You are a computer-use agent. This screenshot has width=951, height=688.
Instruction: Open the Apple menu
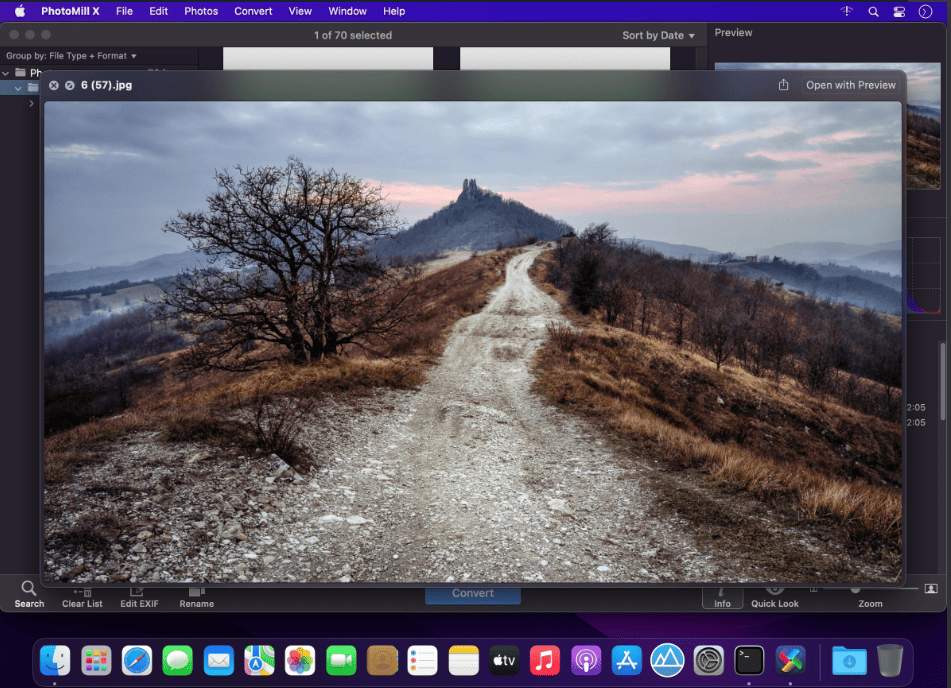click(19, 11)
